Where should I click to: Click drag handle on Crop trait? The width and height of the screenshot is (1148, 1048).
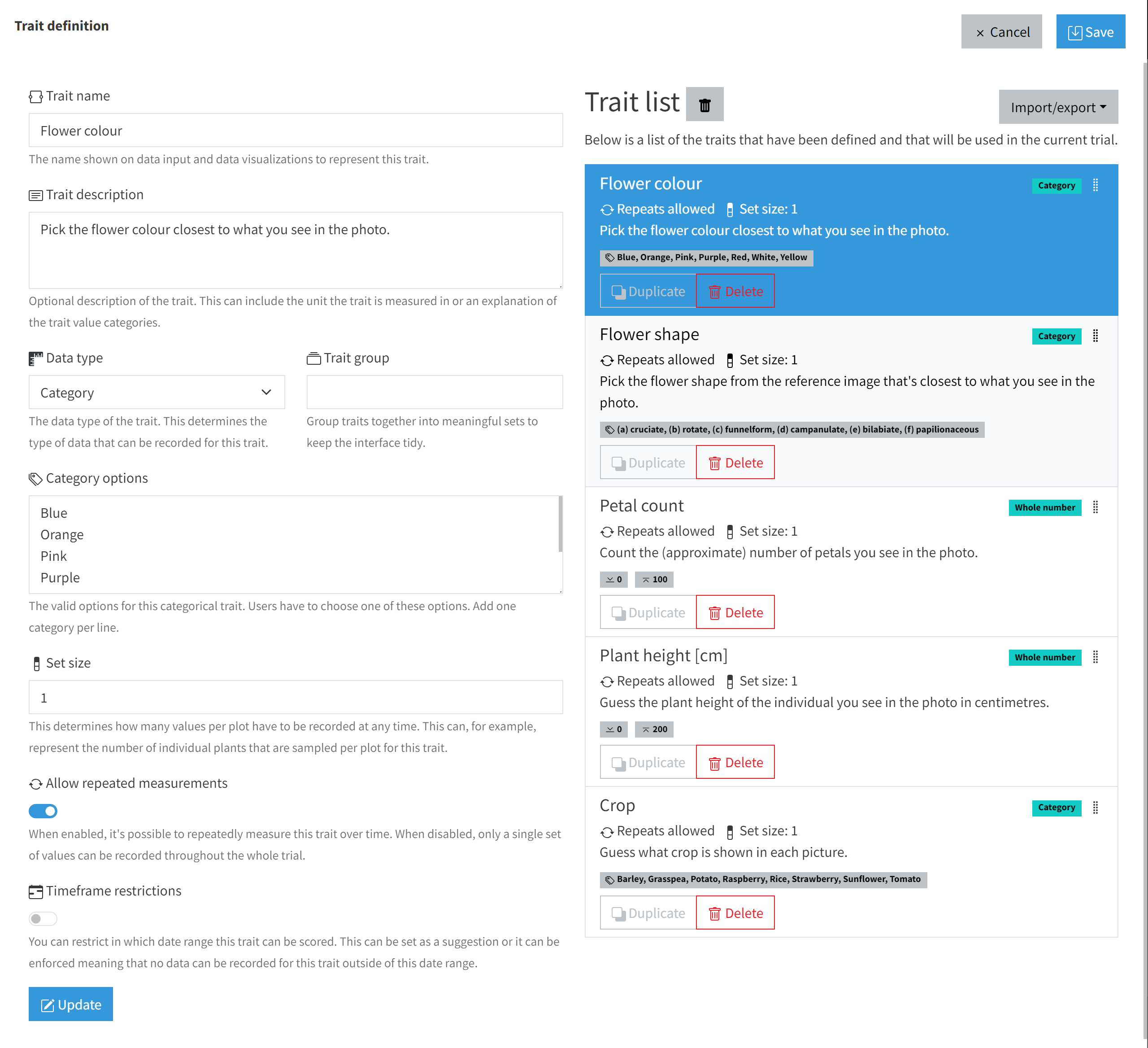point(1095,808)
